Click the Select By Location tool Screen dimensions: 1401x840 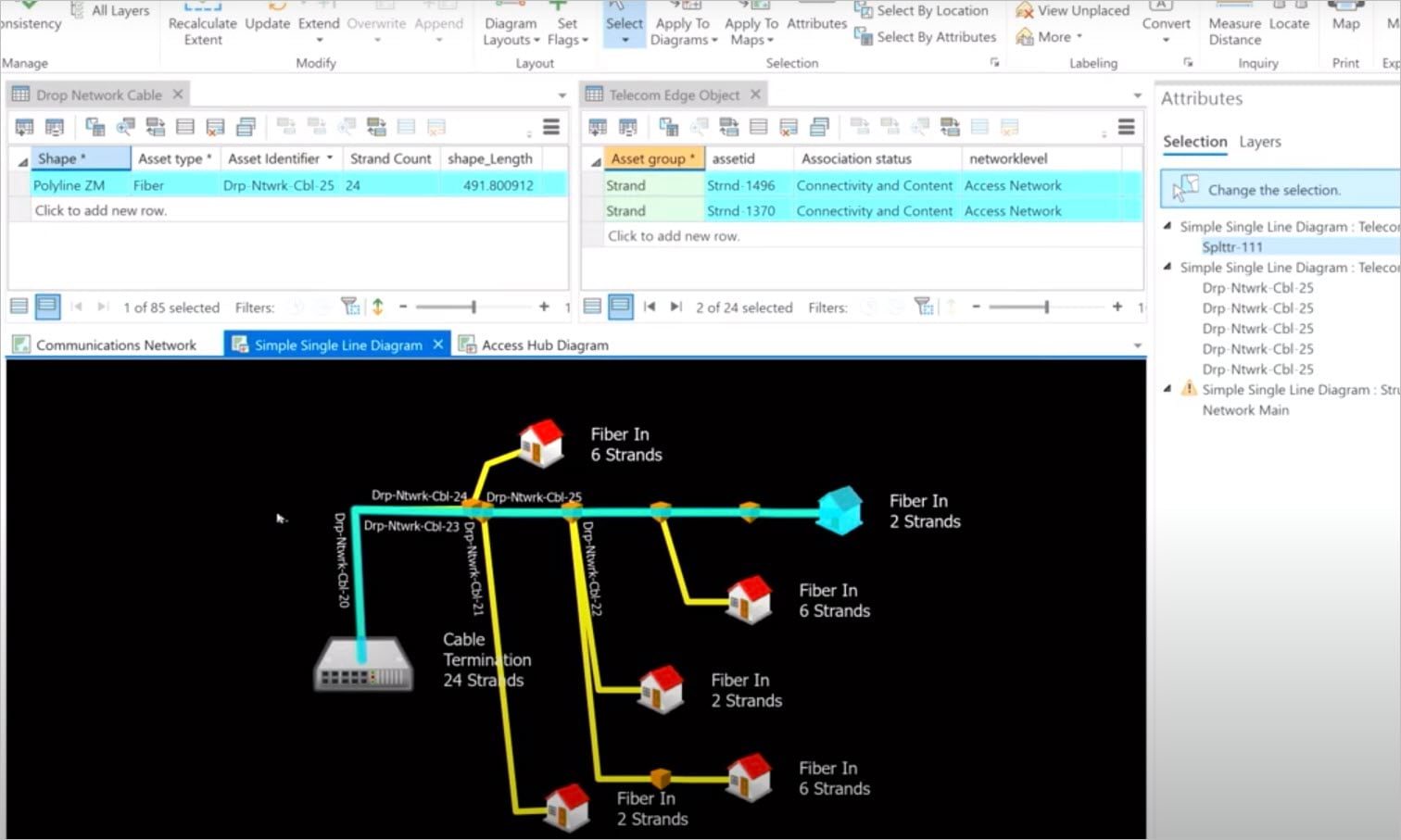[x=929, y=10]
